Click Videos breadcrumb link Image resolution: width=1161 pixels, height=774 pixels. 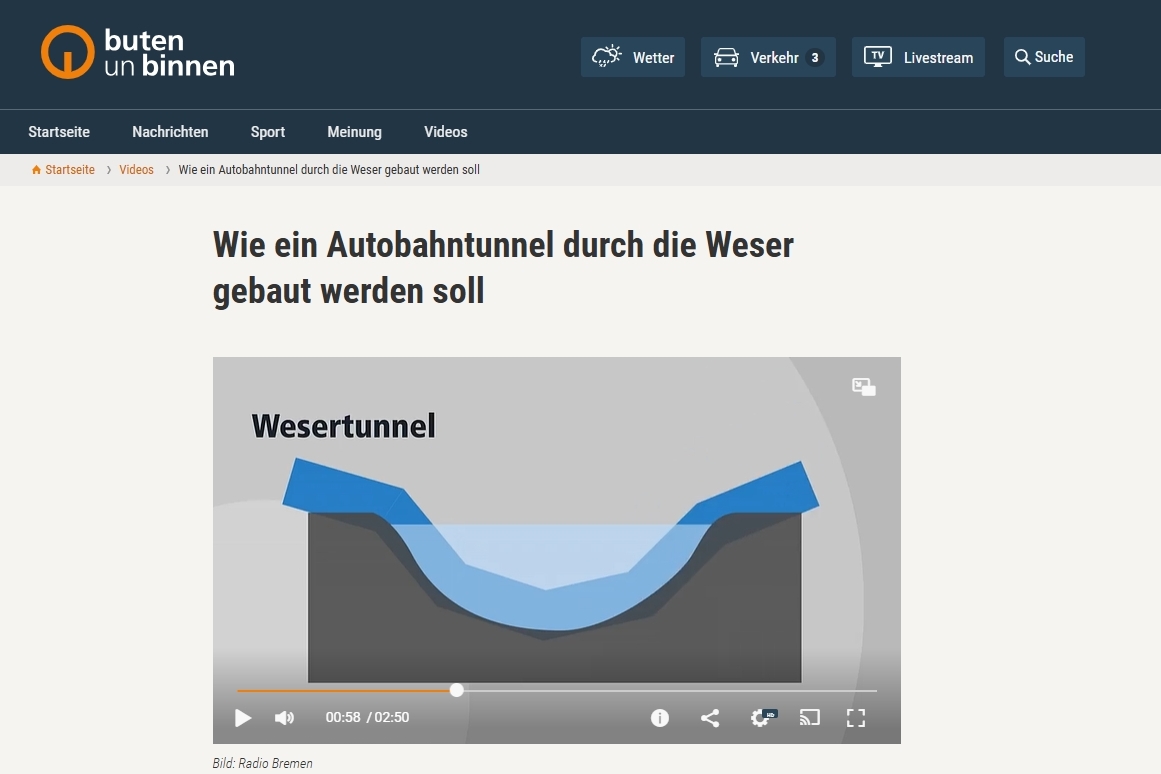(136, 170)
